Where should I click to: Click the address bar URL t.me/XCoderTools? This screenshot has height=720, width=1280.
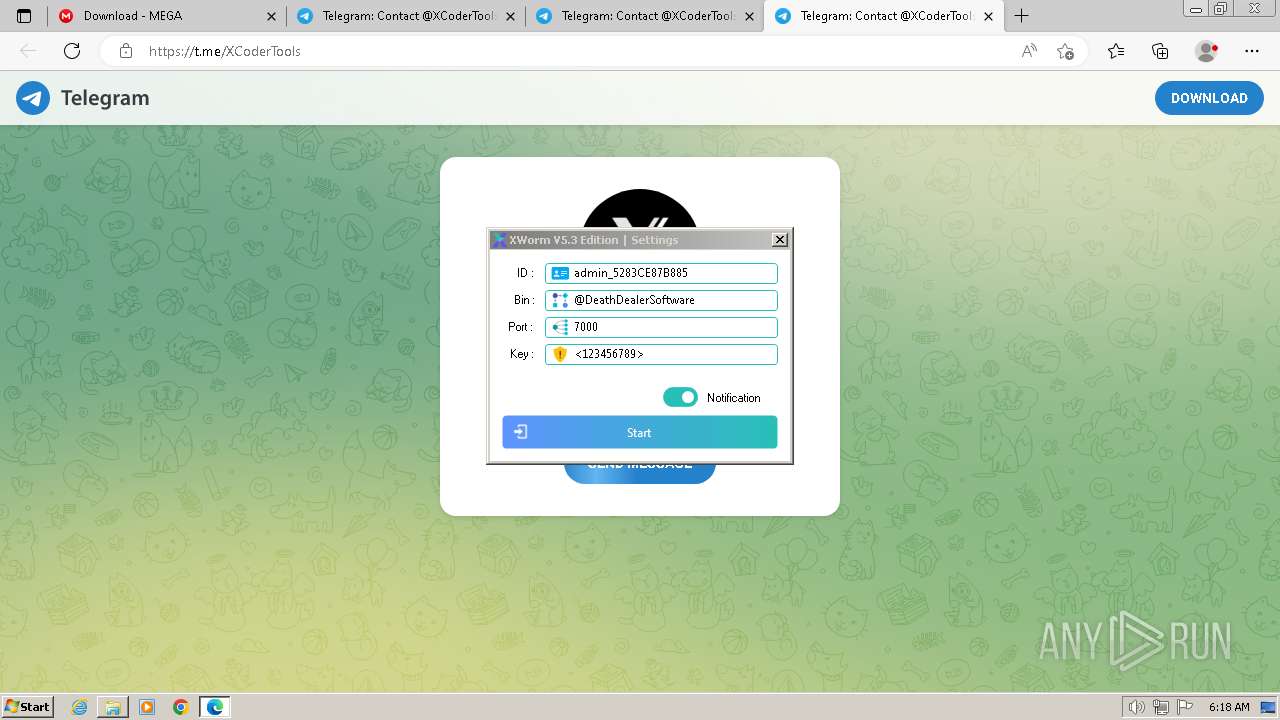point(225,51)
